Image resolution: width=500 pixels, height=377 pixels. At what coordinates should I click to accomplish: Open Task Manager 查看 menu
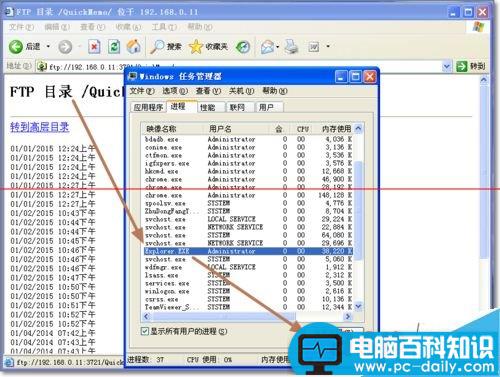coord(208,91)
